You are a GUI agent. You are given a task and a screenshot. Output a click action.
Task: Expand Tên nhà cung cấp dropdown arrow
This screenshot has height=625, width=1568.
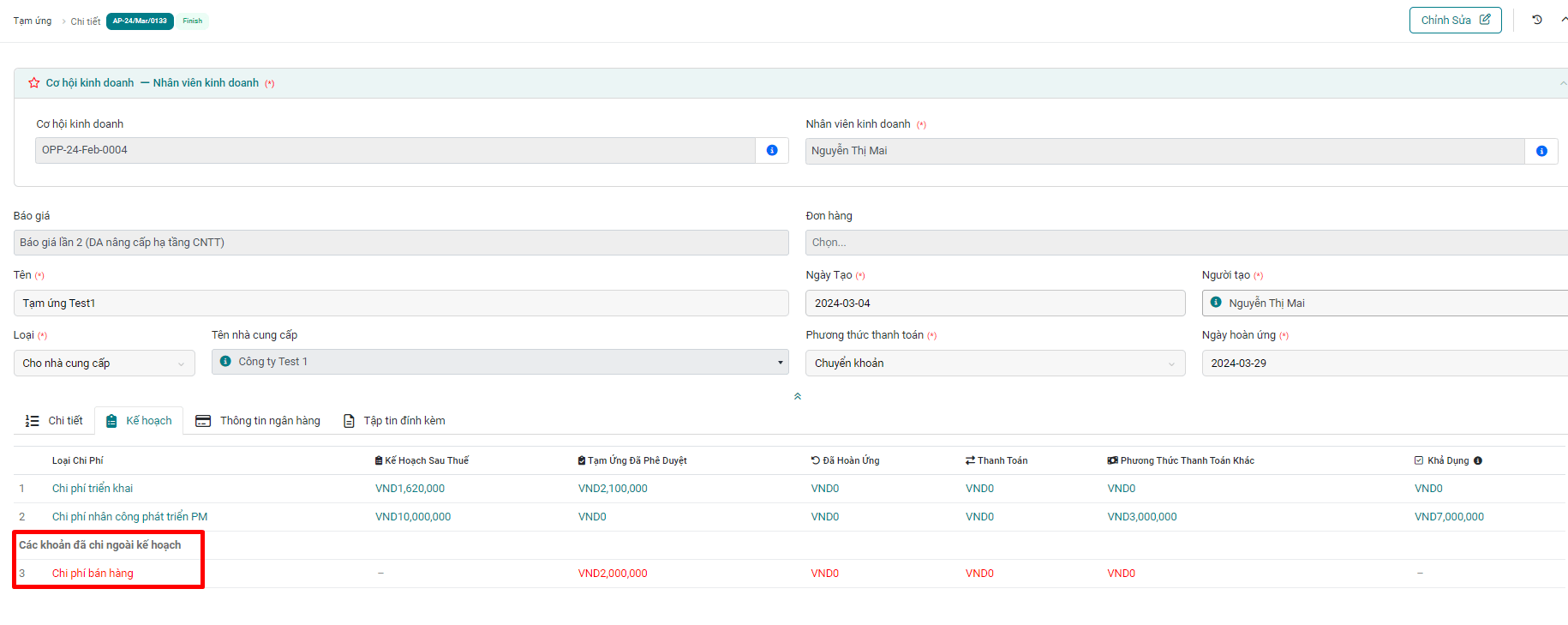coord(779,363)
